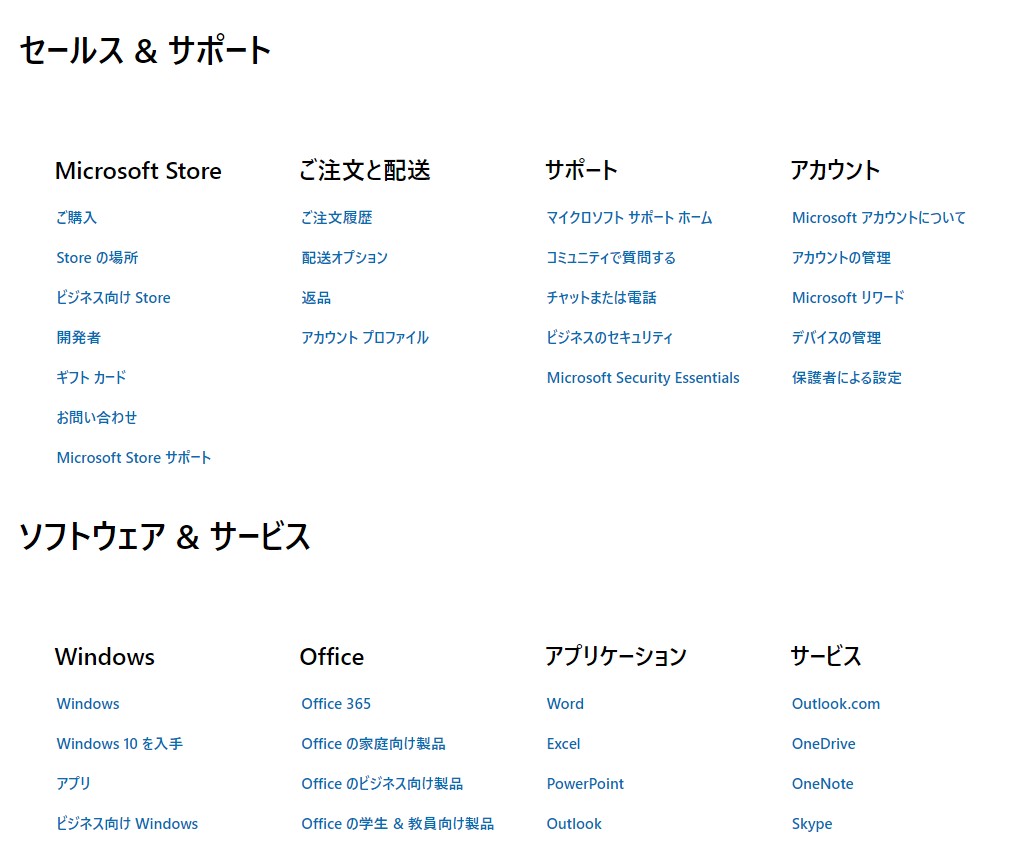Viewport: 1015px width, 855px height.
Task: Click the アカウント column heading
Action: [835, 170]
